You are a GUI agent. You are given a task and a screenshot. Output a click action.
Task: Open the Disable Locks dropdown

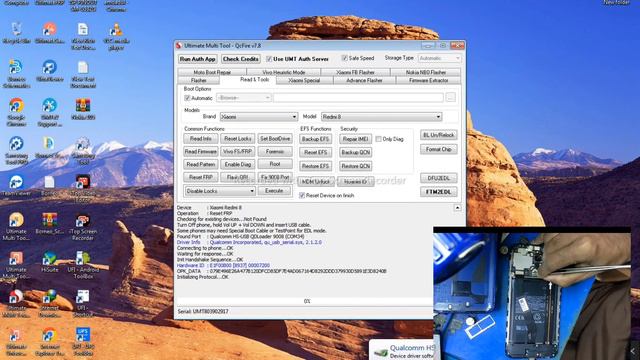220,191
